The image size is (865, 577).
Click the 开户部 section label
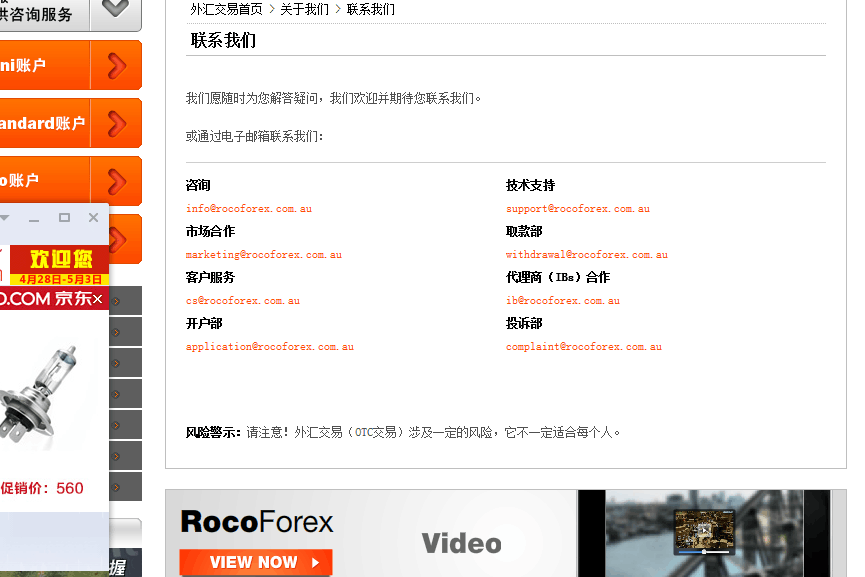click(204, 323)
